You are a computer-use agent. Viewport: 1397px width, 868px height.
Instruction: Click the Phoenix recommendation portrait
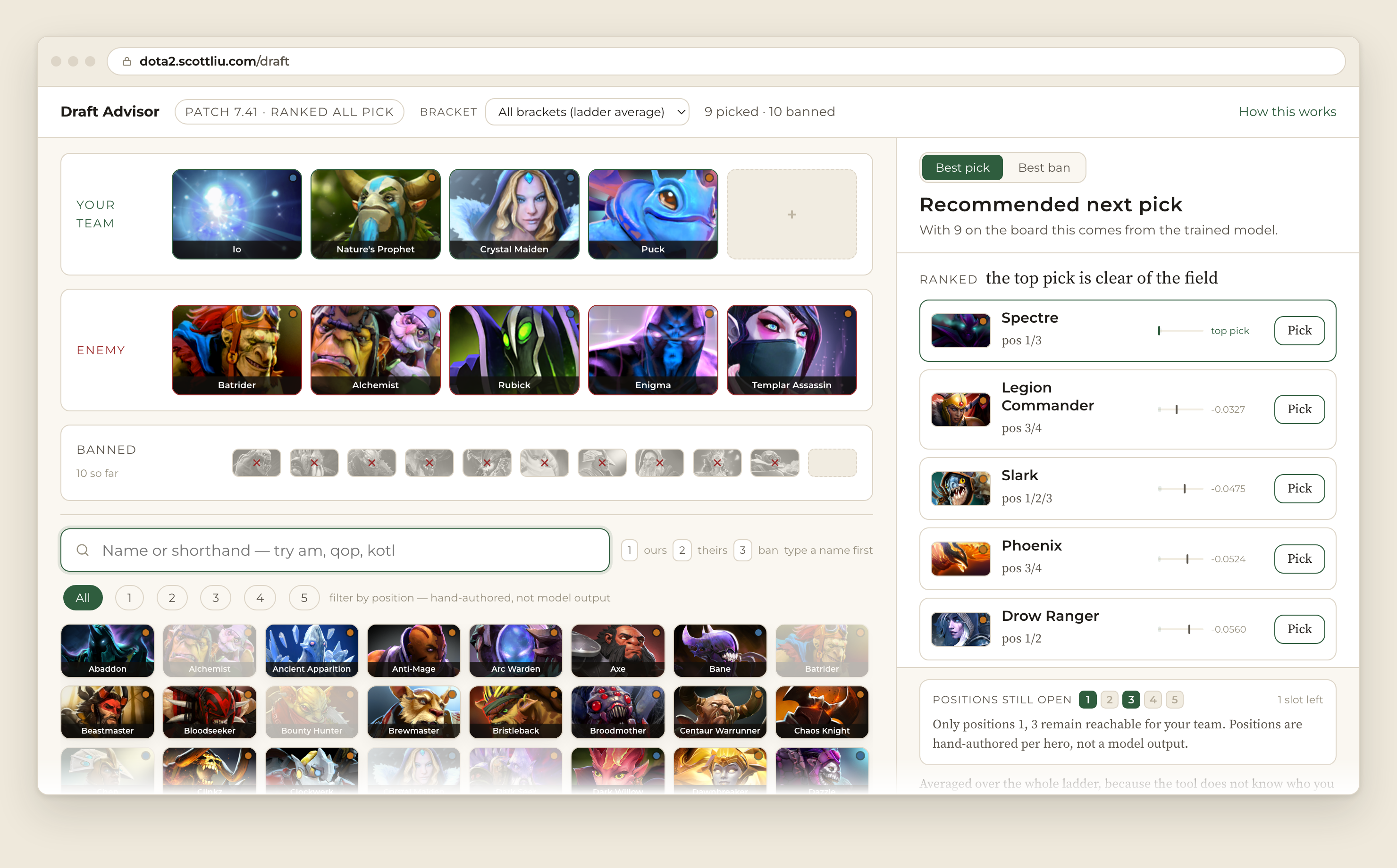point(960,559)
